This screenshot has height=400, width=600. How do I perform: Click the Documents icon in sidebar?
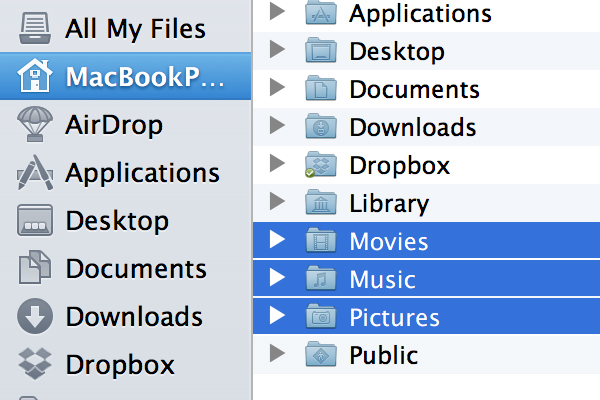(x=34, y=267)
